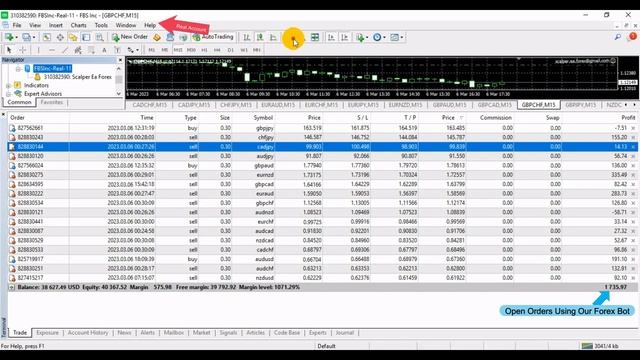Expand the Indicators tree node
Viewport: 640px width, 360px height.
coord(8,85)
